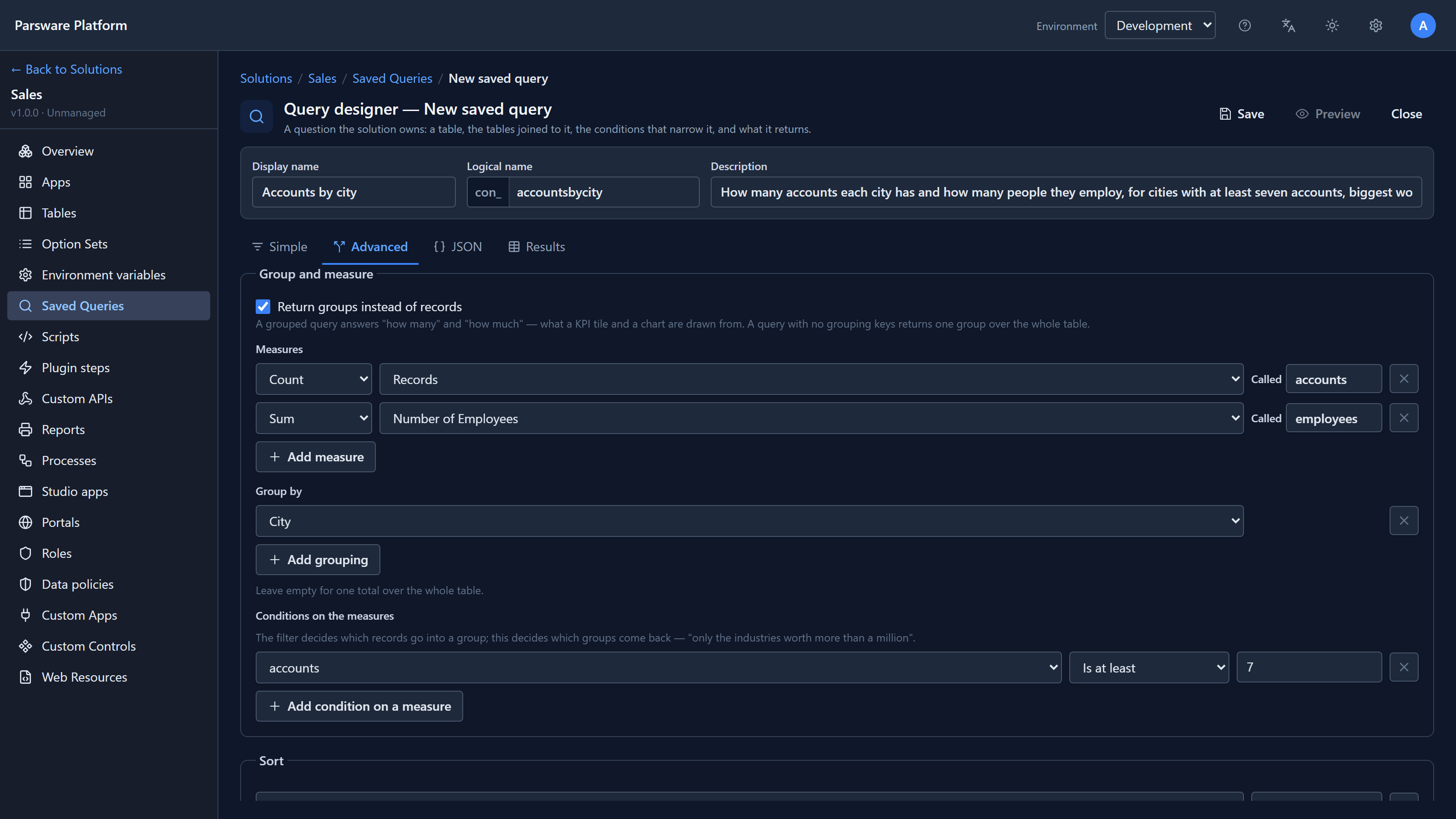Remove the accounts measure condition
Viewport: 1456px width, 819px height.
point(1404,667)
